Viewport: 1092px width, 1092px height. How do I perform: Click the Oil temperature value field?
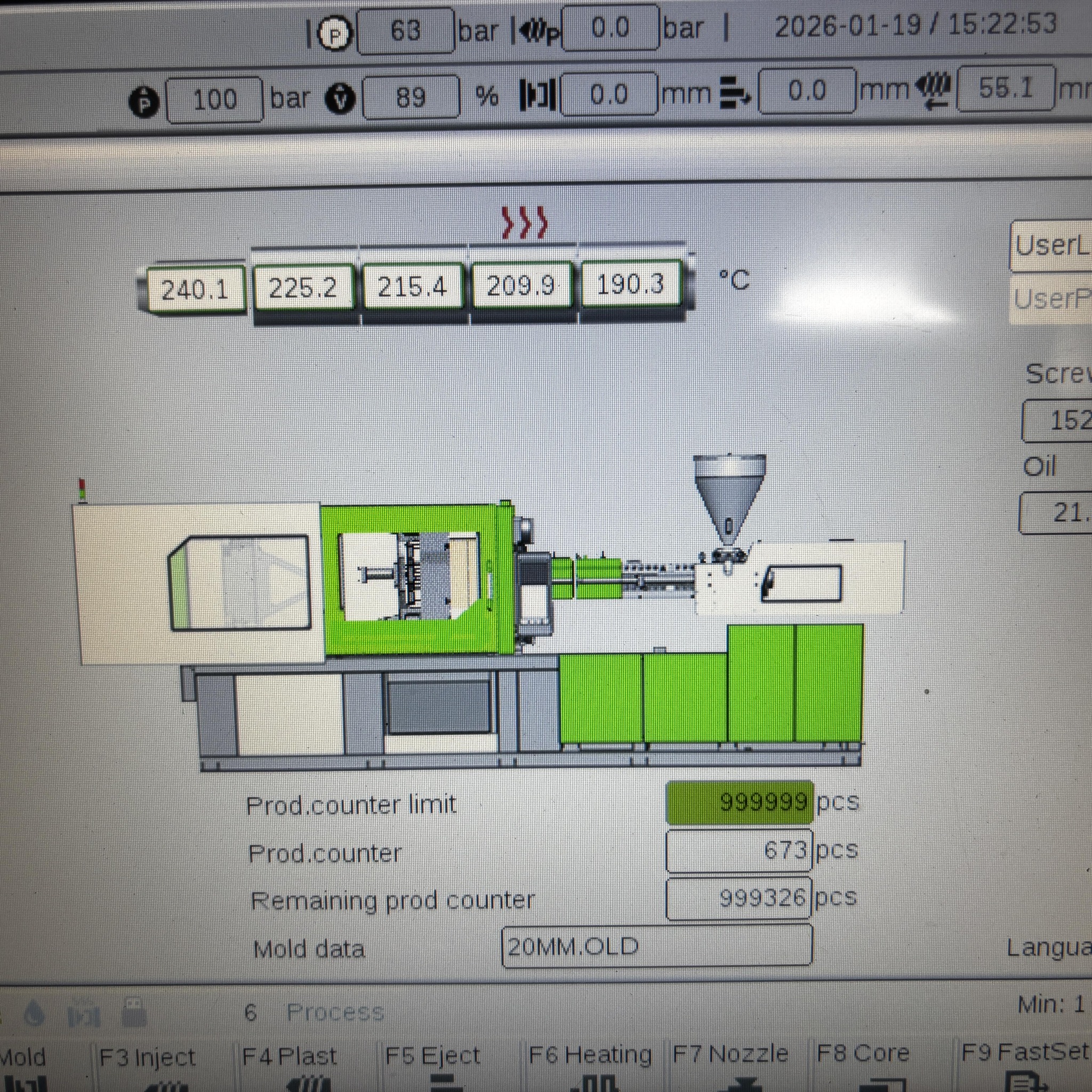point(1056,513)
